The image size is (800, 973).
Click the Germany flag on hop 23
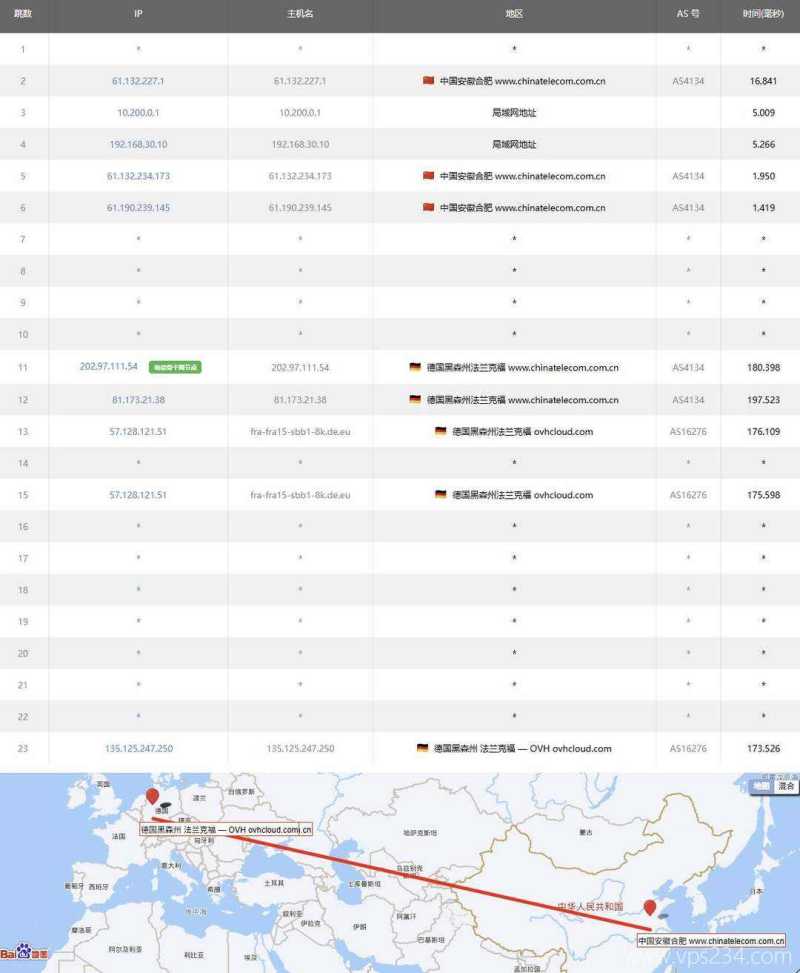click(420, 749)
